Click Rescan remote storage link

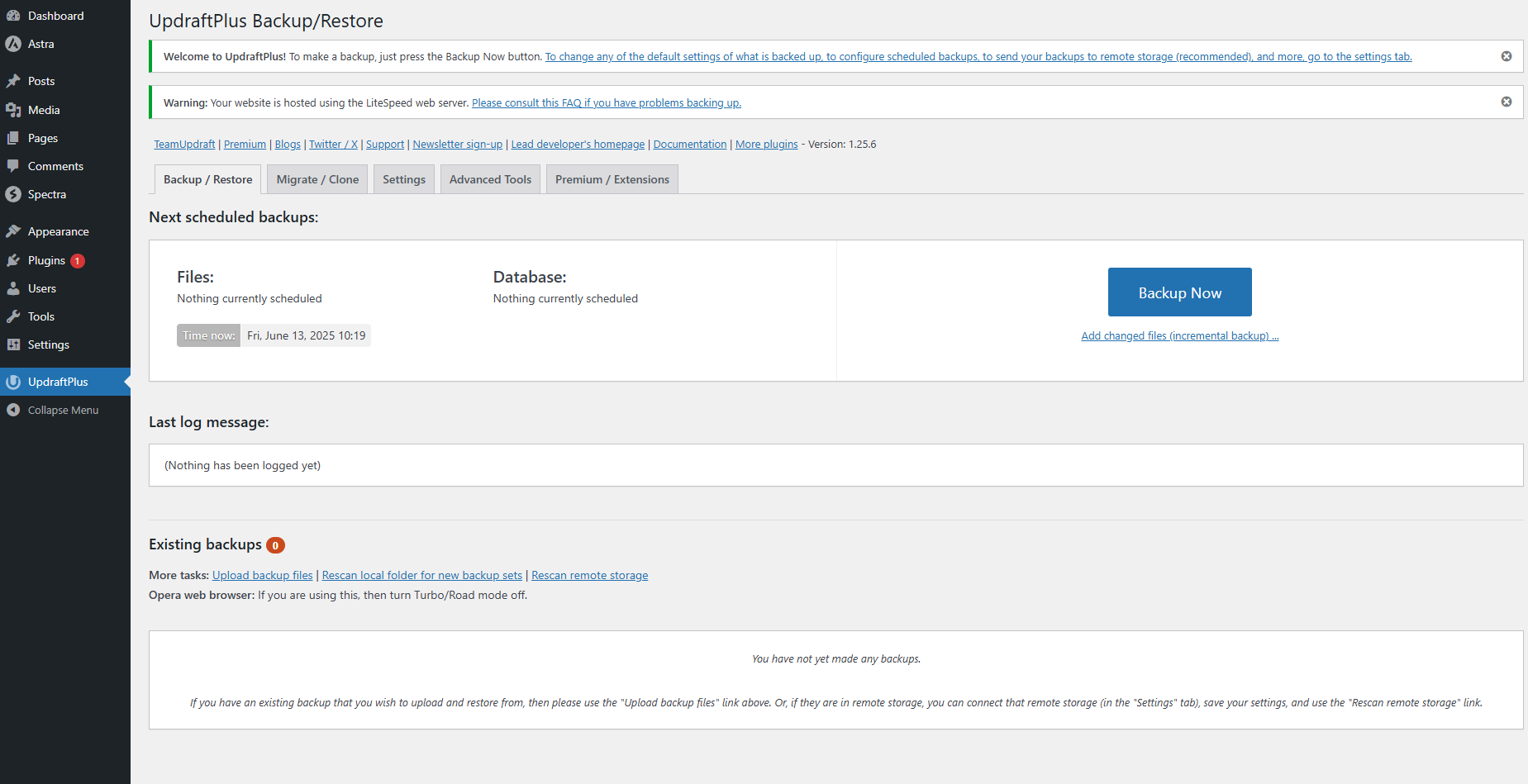(589, 576)
